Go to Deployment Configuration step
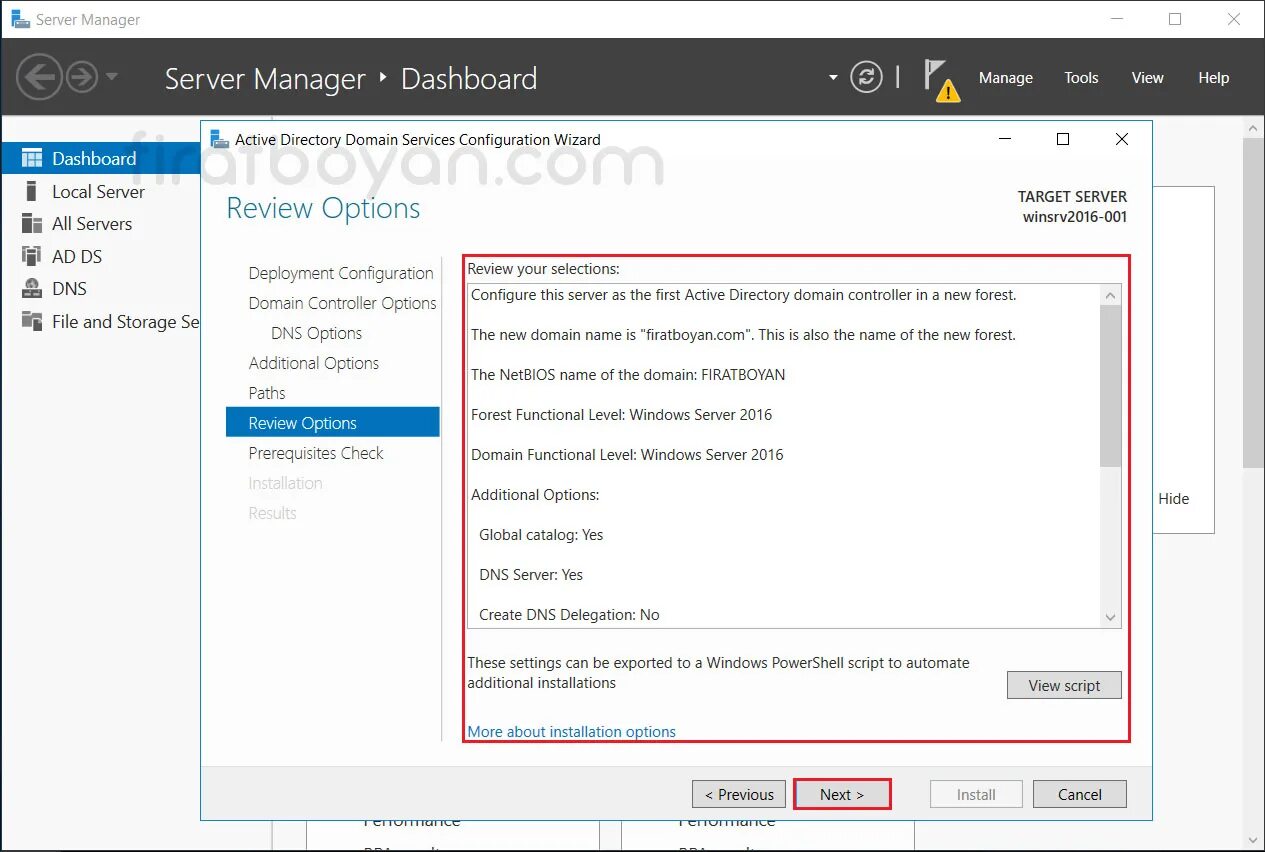The width and height of the screenshot is (1265, 852). [x=341, y=273]
